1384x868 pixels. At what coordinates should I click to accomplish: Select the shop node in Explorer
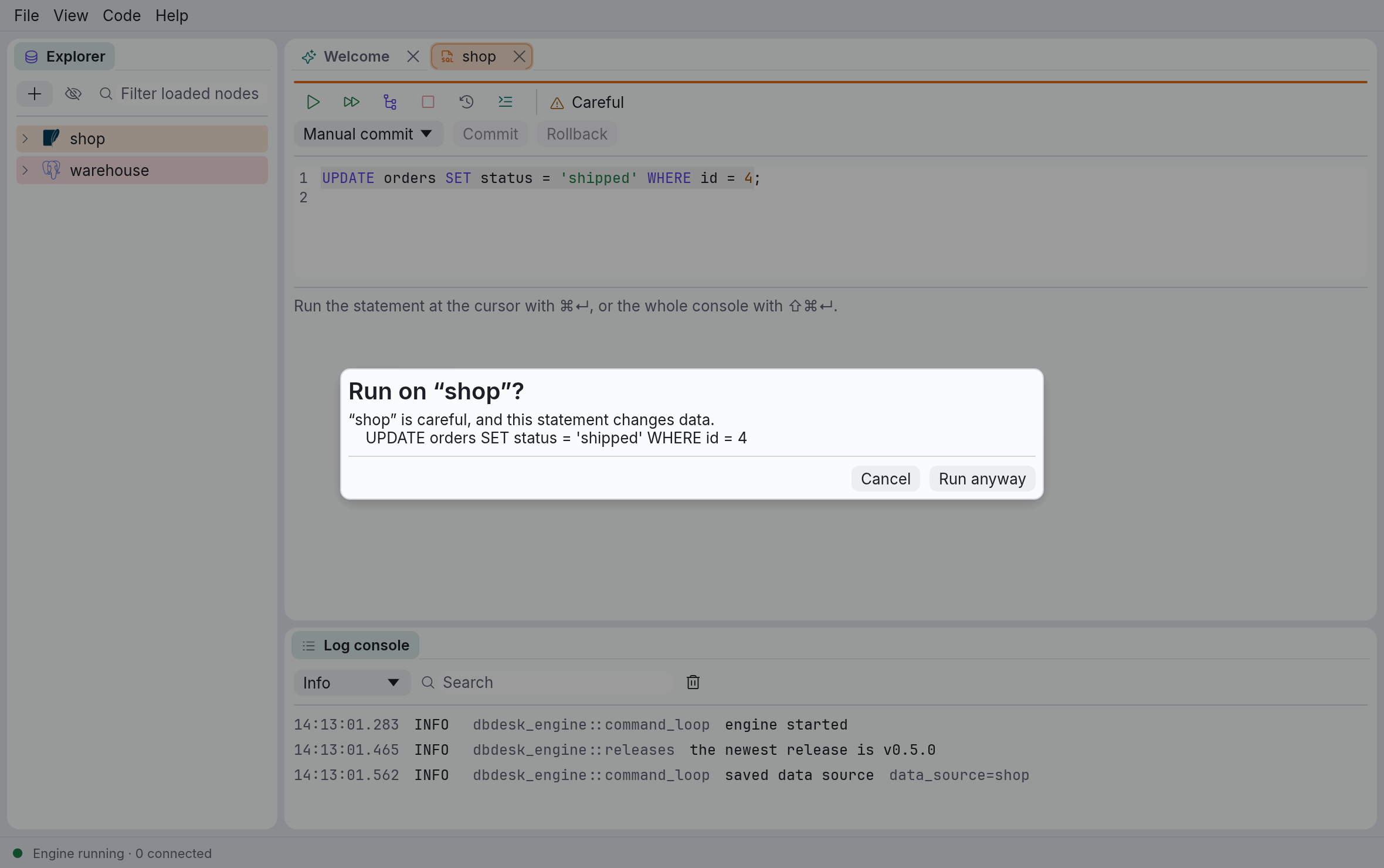(142, 139)
